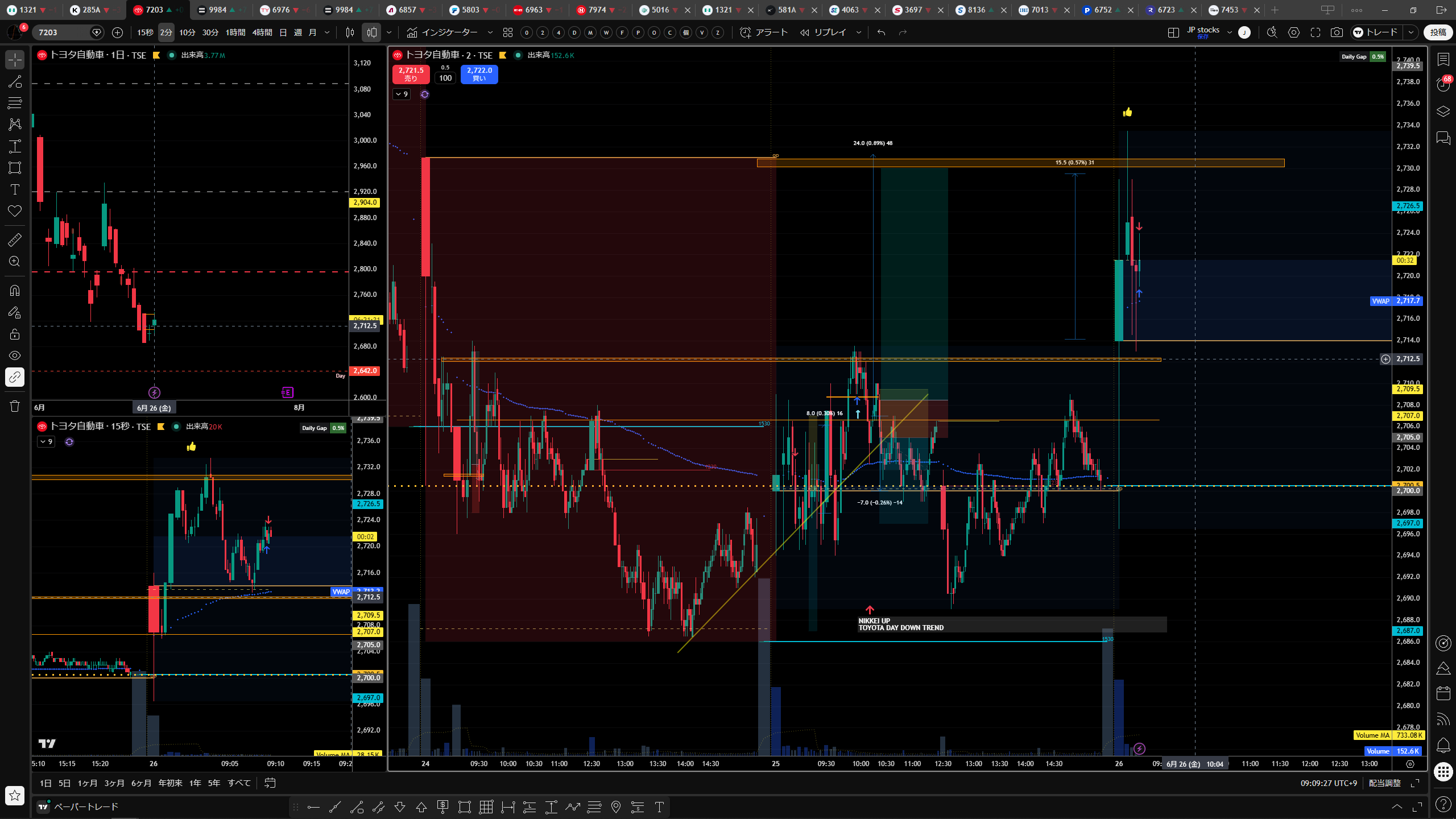
Task: Select the trend line drawing tool
Action: [x=15, y=81]
